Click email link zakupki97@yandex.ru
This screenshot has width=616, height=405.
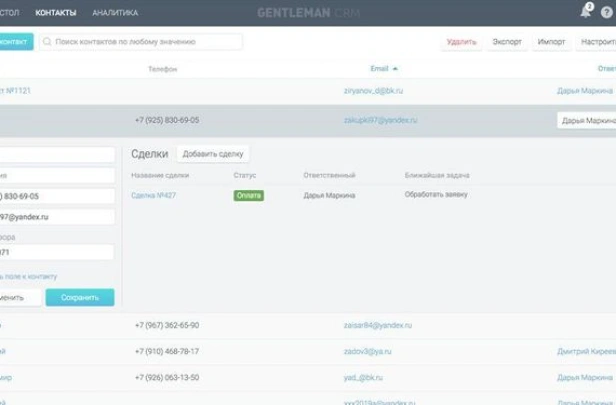click(380, 120)
